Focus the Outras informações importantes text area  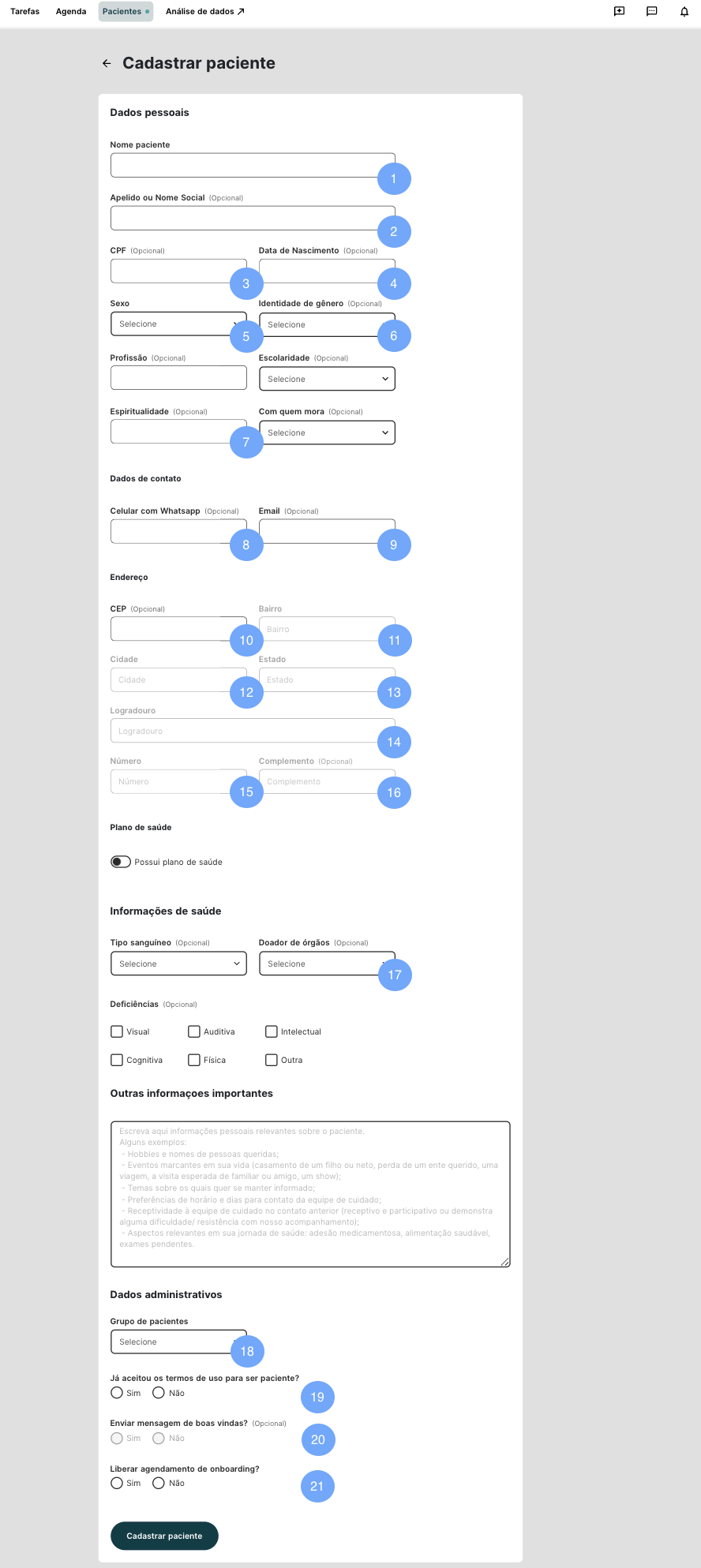point(310,1193)
